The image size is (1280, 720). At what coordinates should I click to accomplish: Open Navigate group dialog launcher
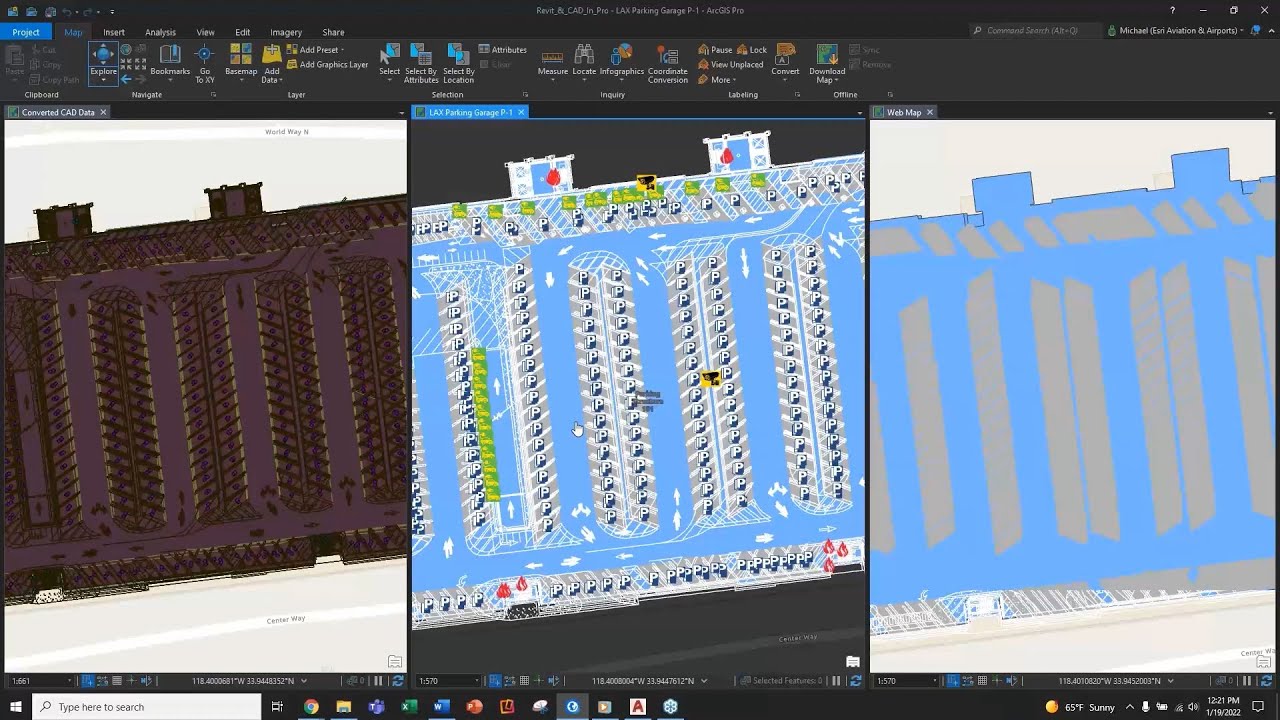(212, 95)
